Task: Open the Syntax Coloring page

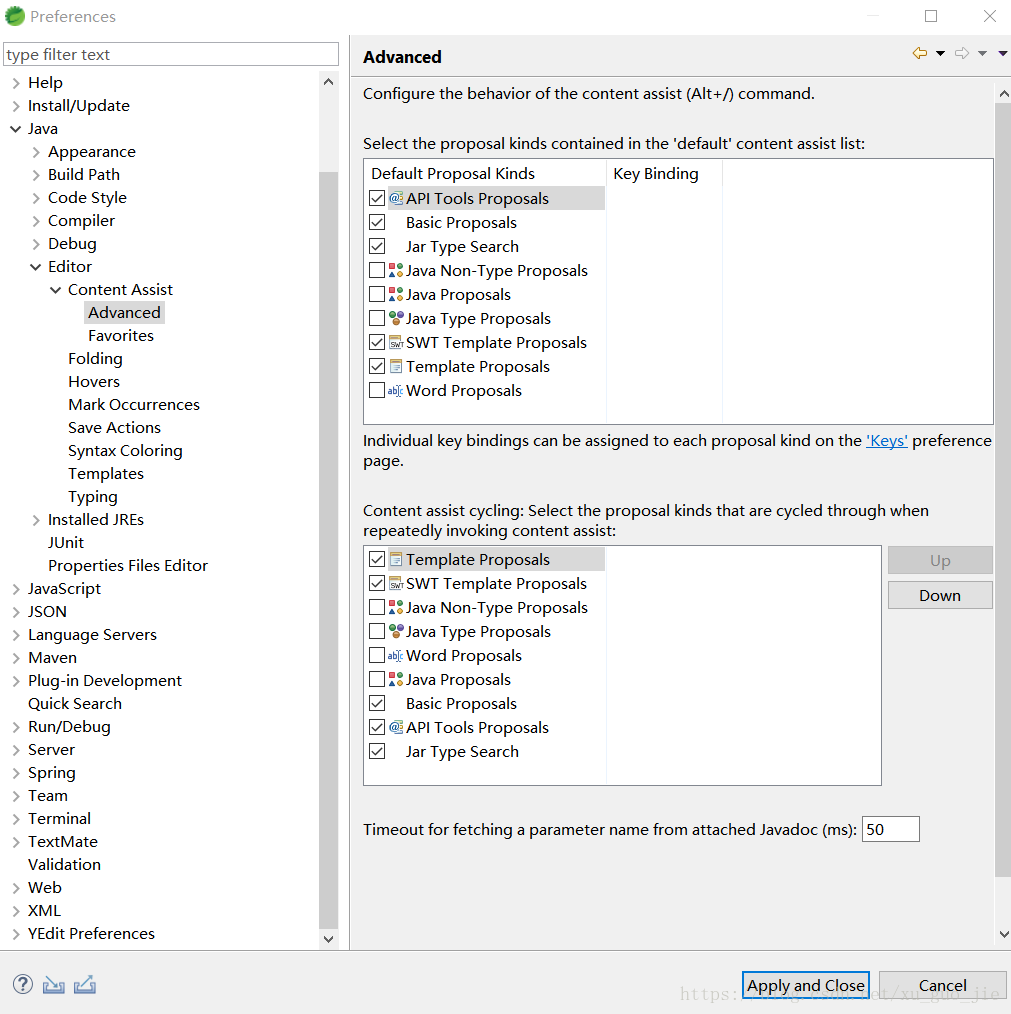Action: (125, 451)
